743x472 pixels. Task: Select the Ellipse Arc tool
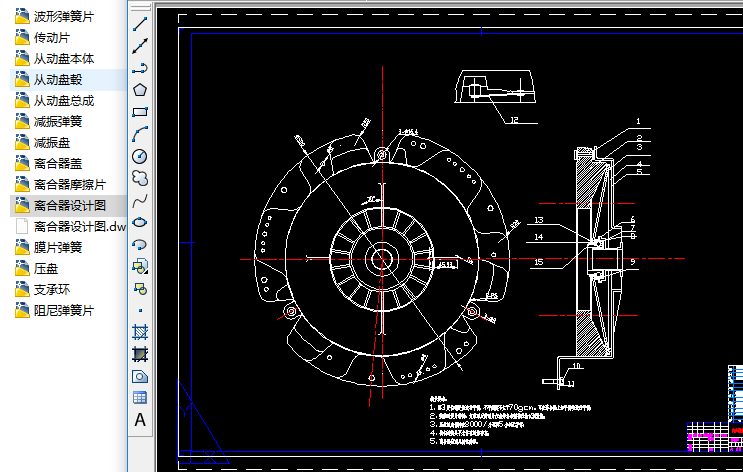pos(140,245)
